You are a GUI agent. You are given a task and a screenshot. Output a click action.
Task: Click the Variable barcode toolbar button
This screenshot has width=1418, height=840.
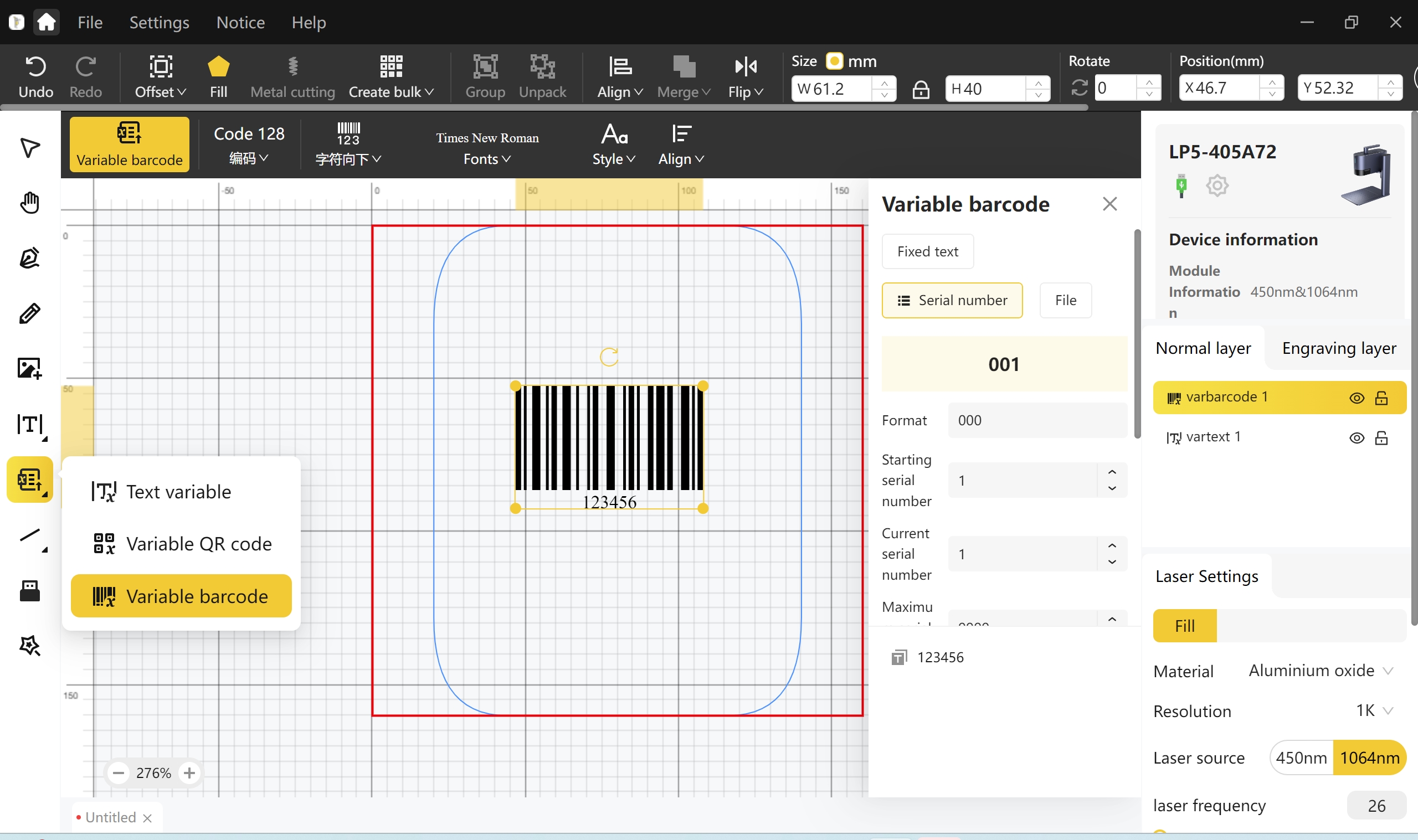pyautogui.click(x=129, y=145)
